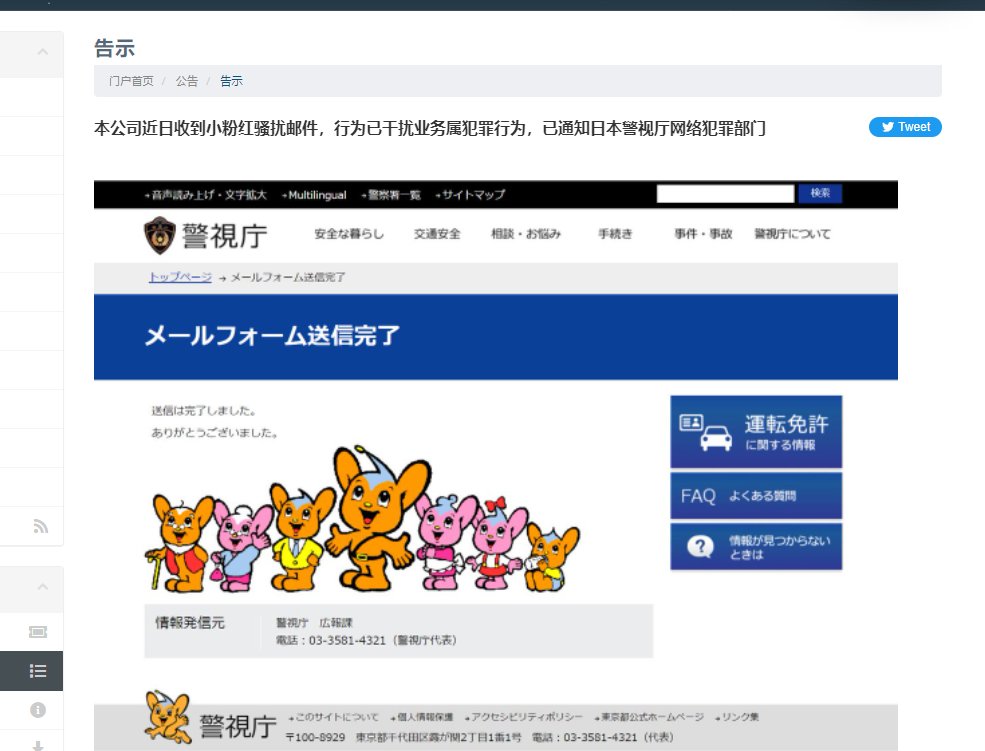Viewport: 985px width, 751px height.
Task: Open 交通安全 navigation item
Action: click(x=437, y=234)
